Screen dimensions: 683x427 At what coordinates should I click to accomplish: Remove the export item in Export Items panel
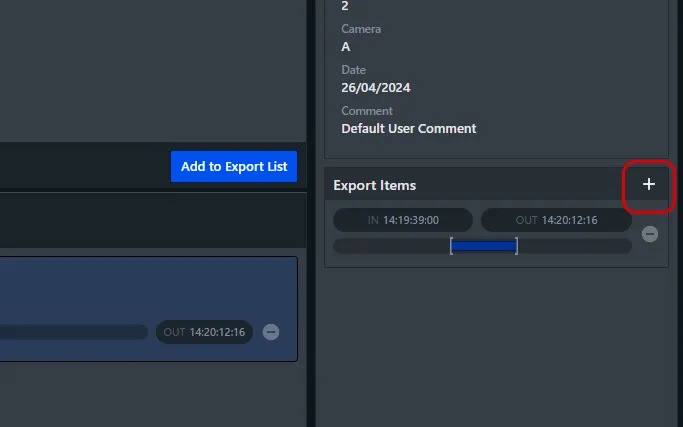pyautogui.click(x=649, y=234)
